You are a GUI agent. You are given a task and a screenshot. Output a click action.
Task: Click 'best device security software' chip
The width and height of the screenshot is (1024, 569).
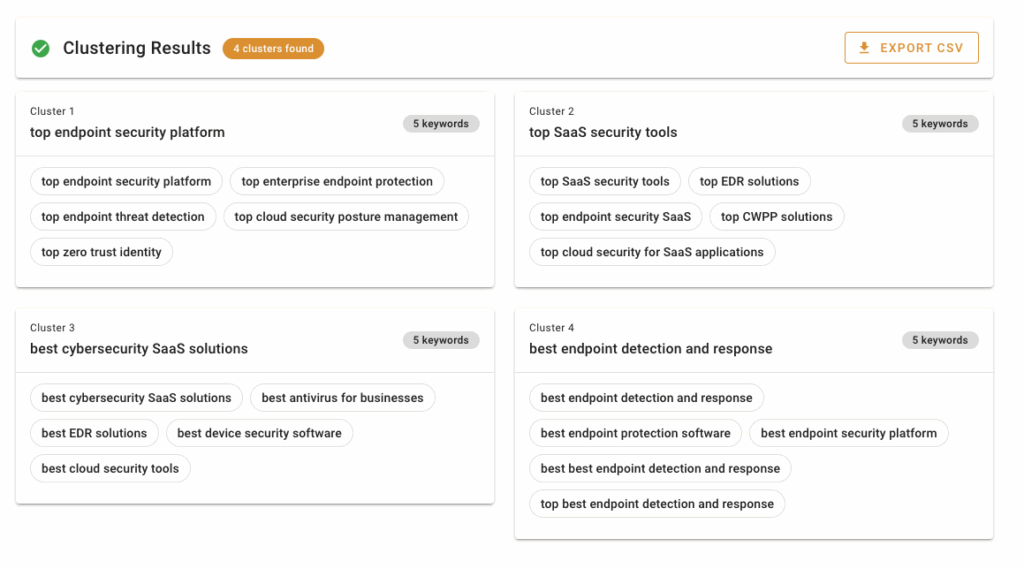pos(259,433)
